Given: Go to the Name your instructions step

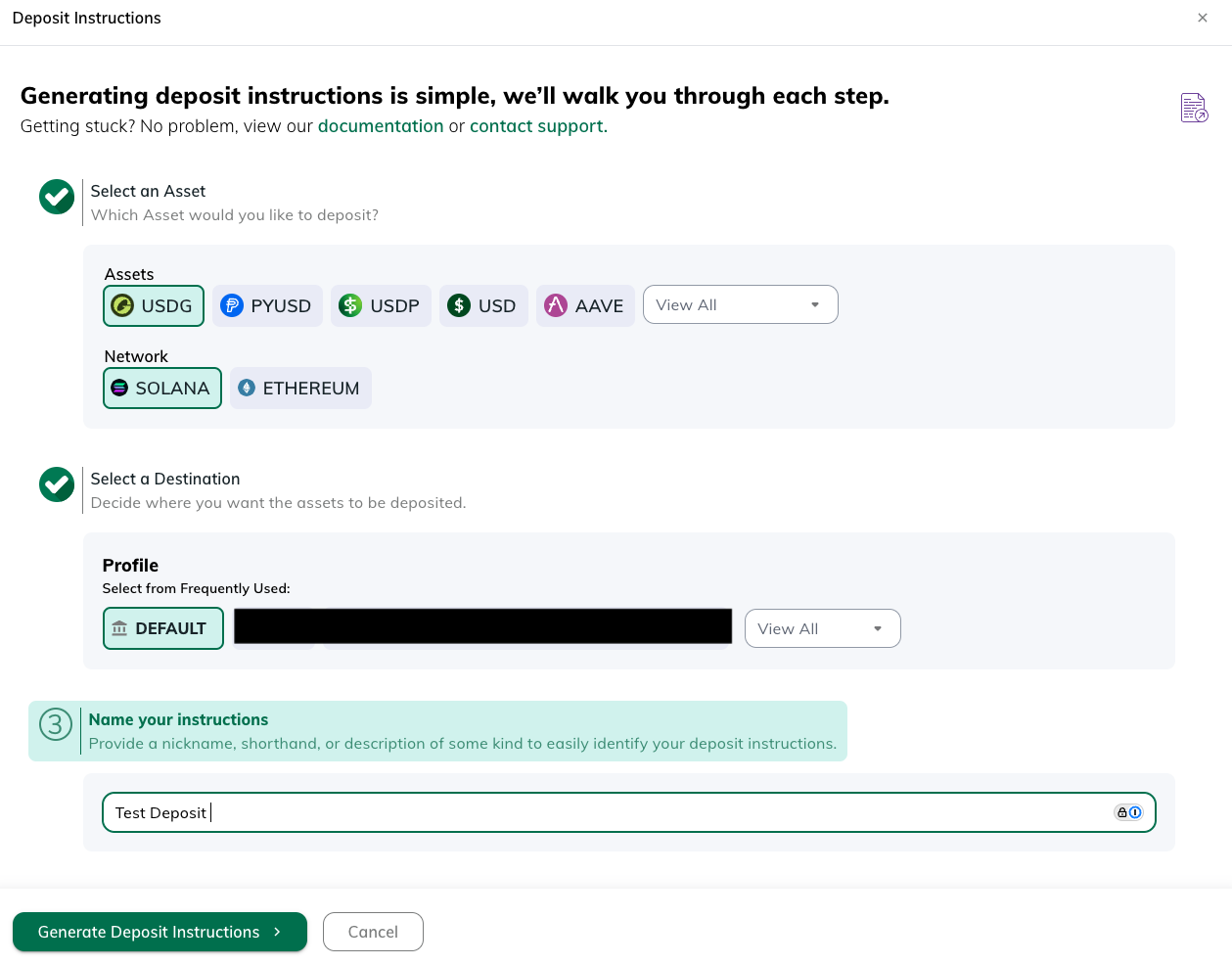Looking at the screenshot, I should click(x=178, y=719).
